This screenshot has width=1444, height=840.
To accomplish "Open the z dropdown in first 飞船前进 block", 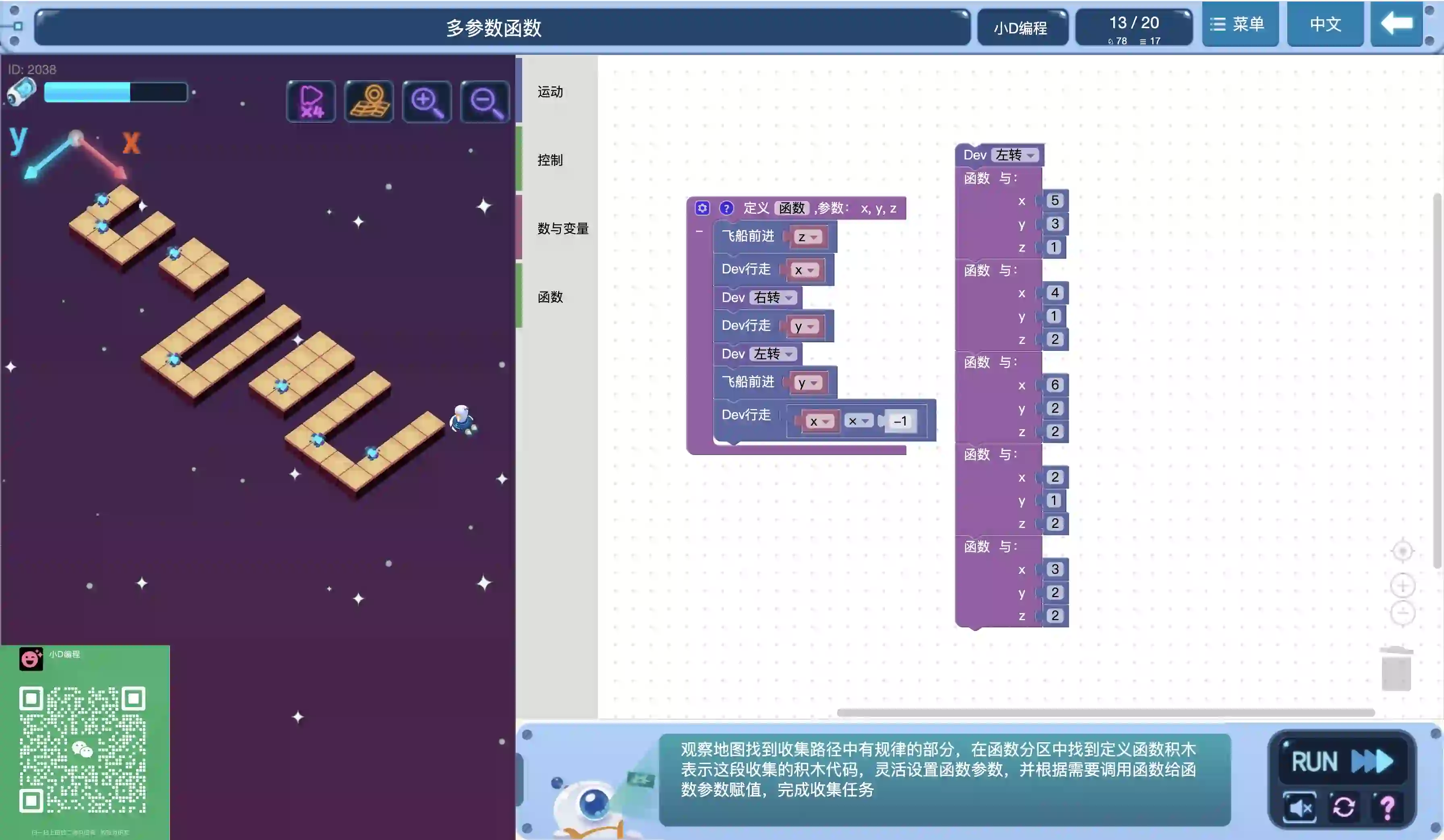I will 807,237.
